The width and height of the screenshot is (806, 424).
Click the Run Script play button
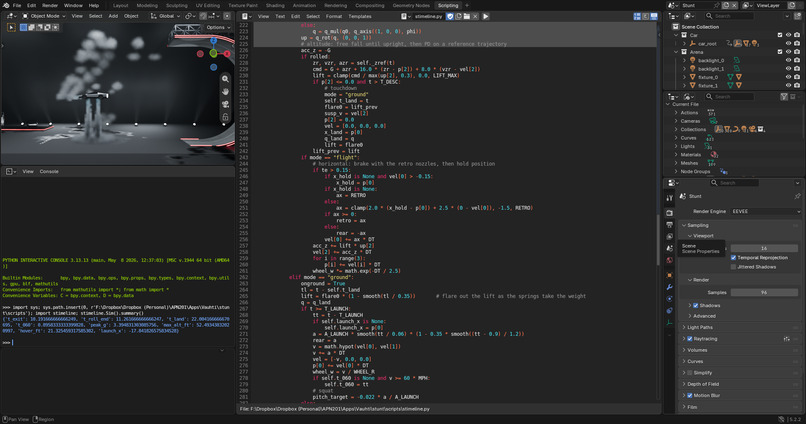tap(485, 16)
